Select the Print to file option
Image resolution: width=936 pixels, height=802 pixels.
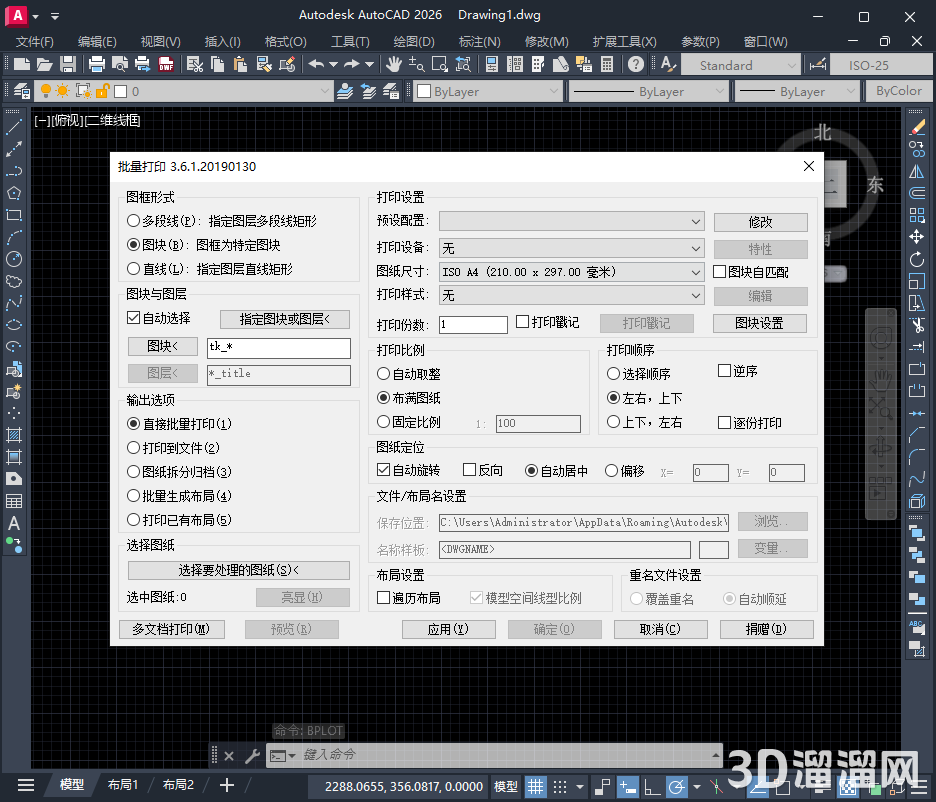click(134, 448)
